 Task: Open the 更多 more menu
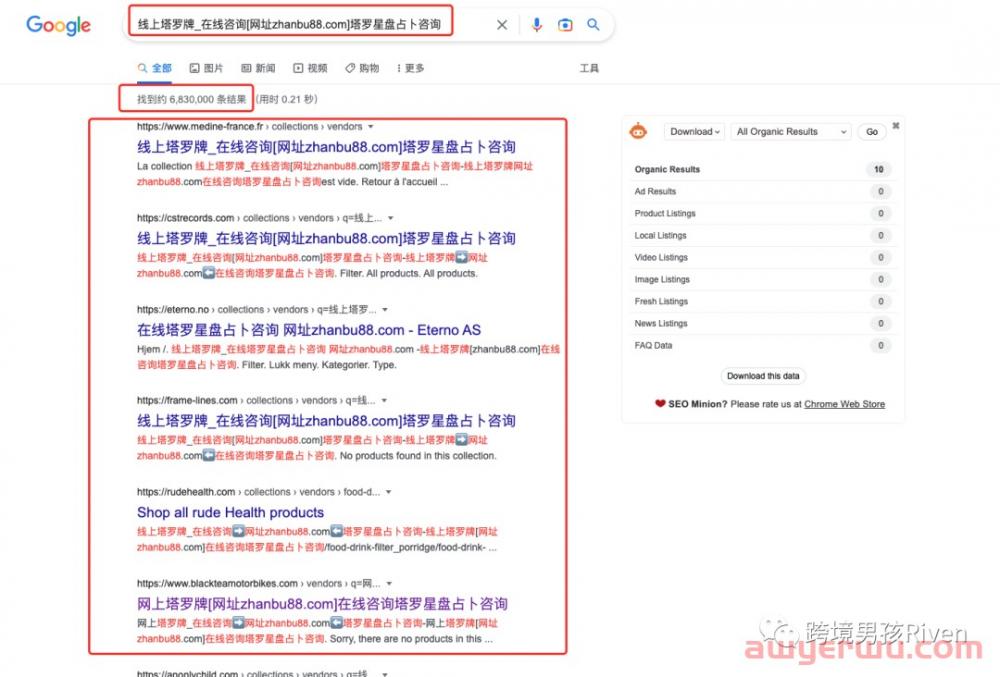(410, 68)
